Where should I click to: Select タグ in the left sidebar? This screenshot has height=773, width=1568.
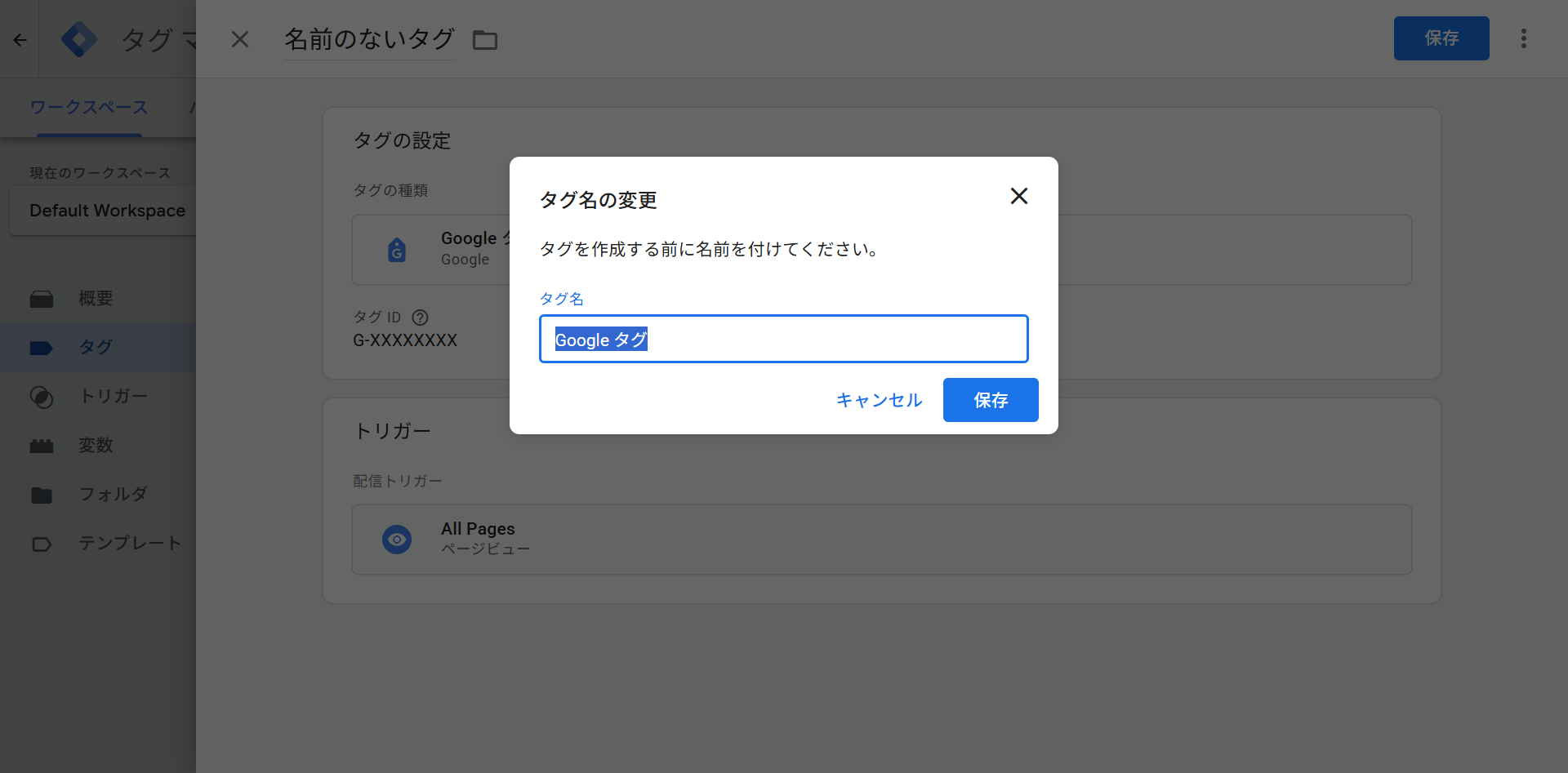pyautogui.click(x=95, y=348)
